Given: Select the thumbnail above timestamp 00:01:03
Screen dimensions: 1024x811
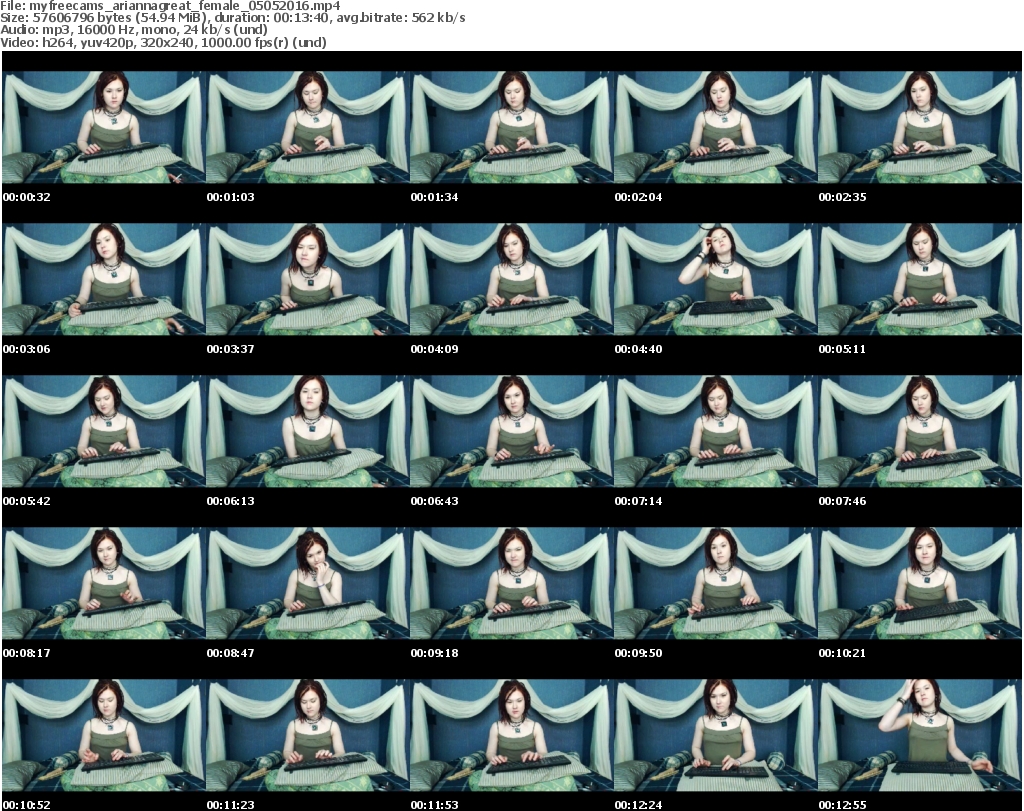Looking at the screenshot, I should coord(308,127).
